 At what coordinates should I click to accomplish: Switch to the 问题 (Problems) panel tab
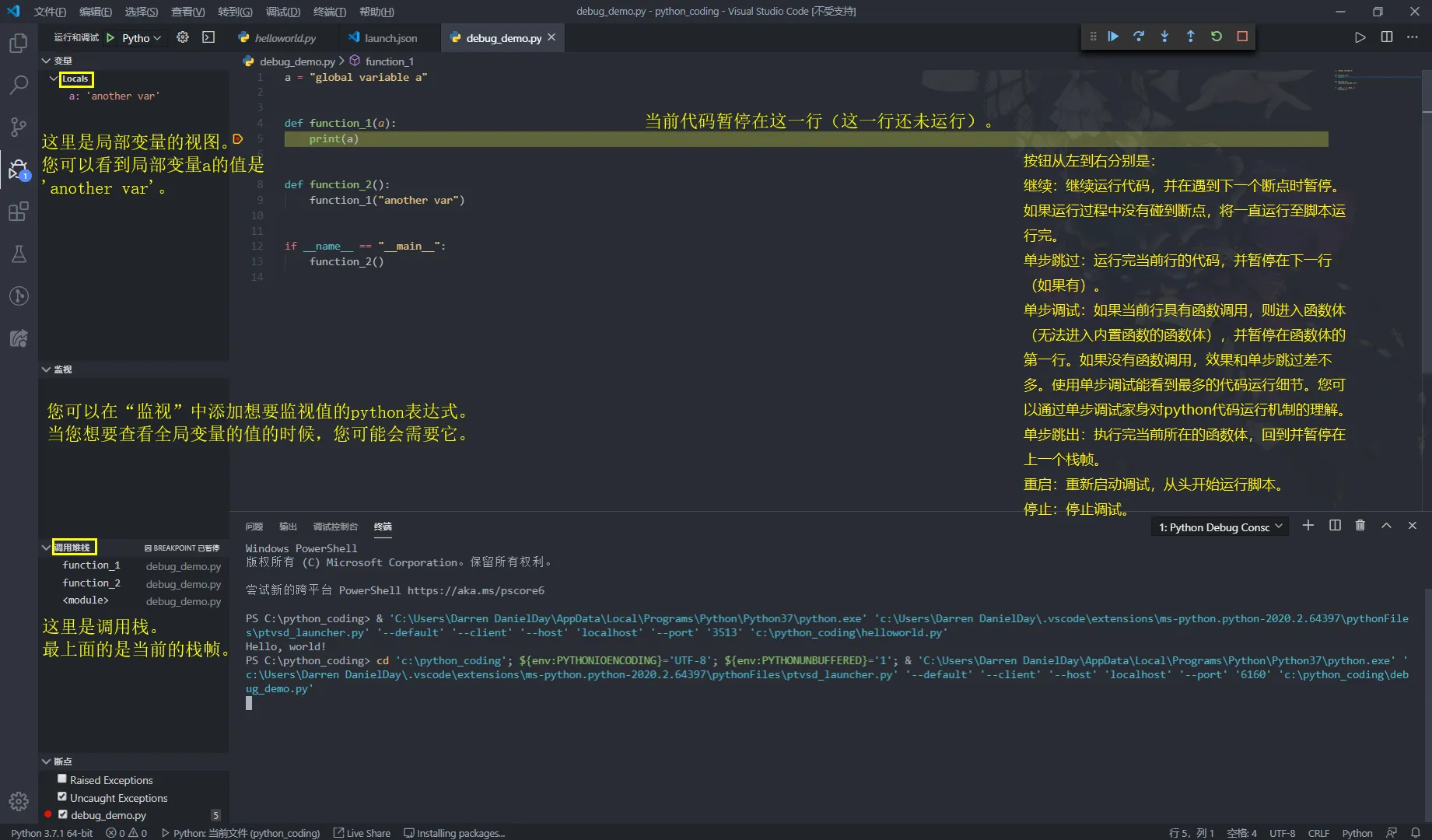point(254,527)
